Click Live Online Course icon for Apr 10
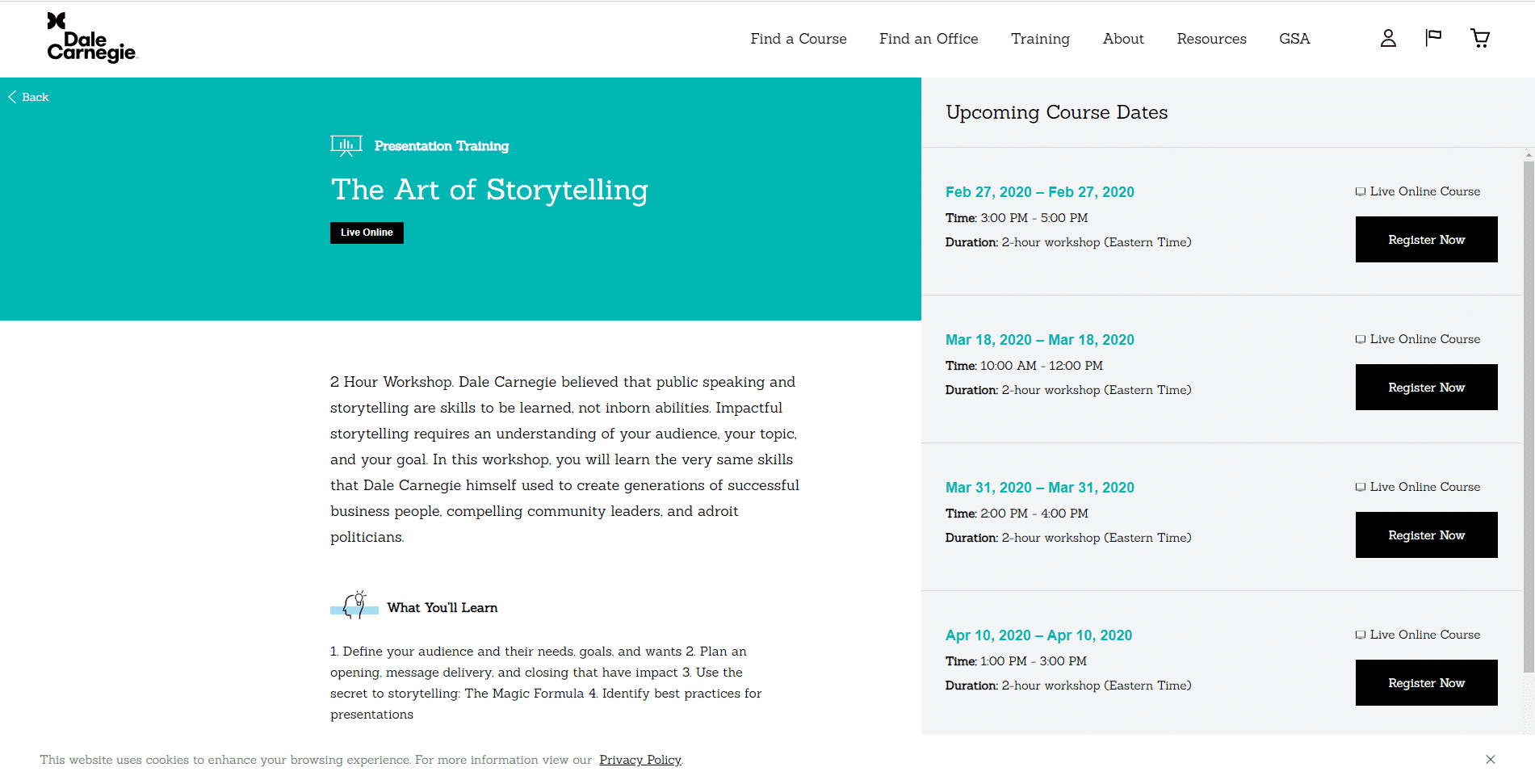 coord(1361,635)
